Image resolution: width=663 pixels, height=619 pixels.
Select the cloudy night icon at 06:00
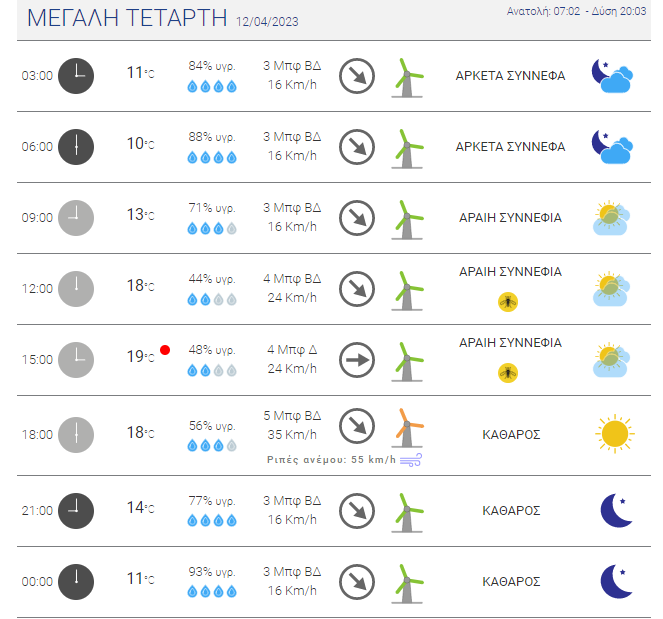pos(612,147)
